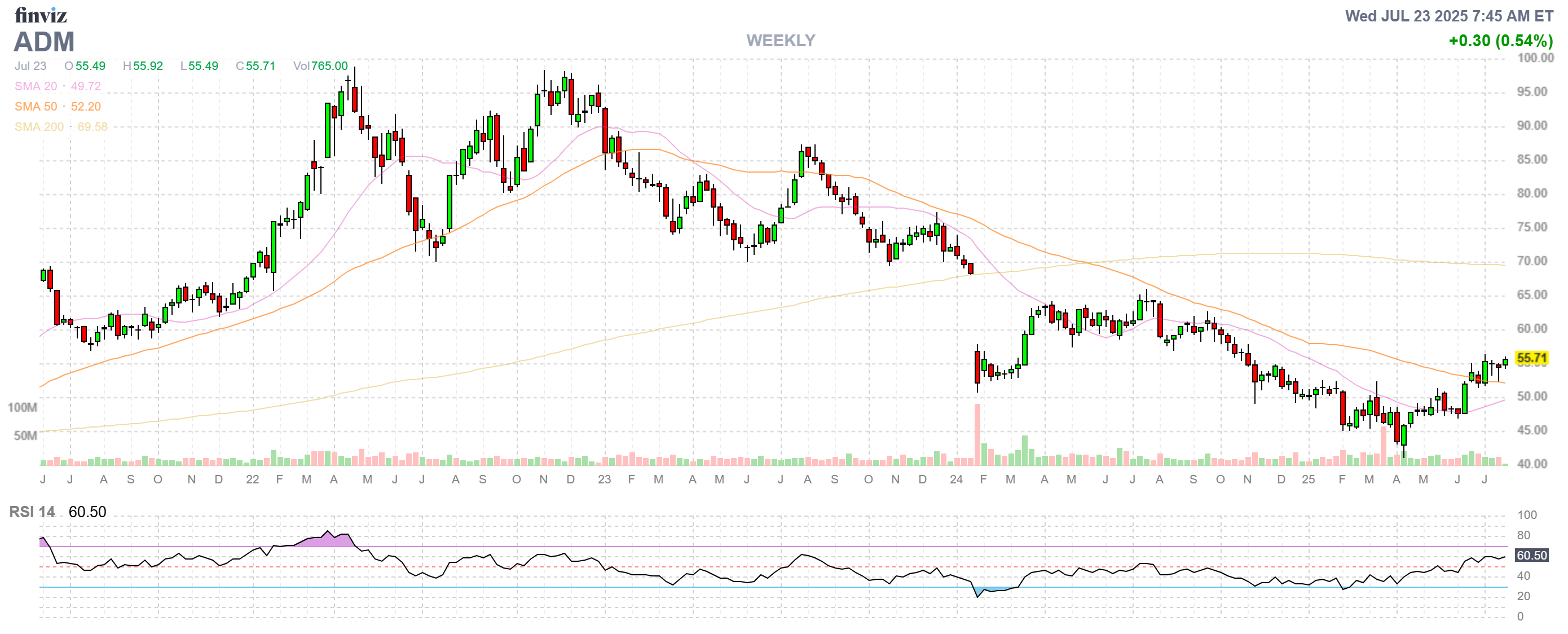Click the yellow 55.71 current price tag
The width and height of the screenshot is (1568, 634).
pos(1531,358)
